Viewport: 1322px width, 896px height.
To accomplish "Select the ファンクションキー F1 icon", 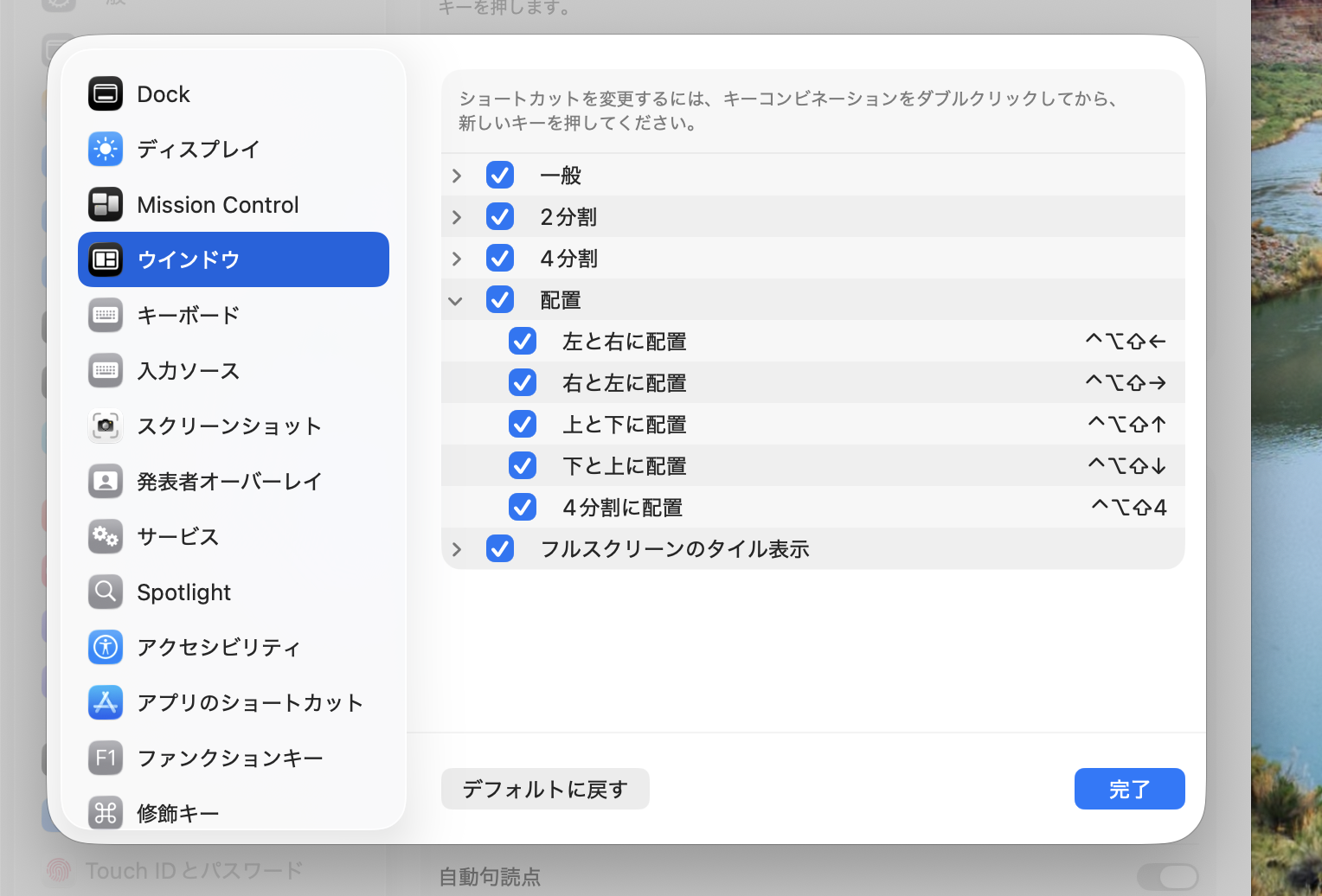I will (106, 758).
